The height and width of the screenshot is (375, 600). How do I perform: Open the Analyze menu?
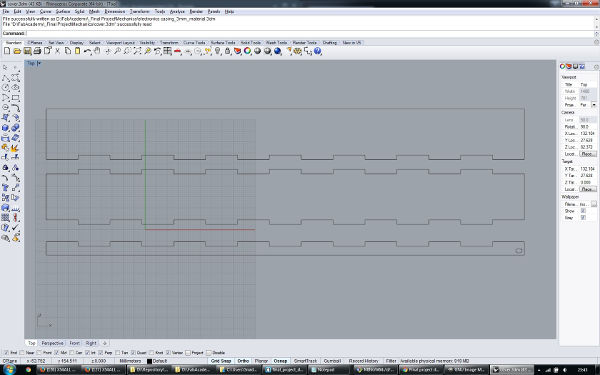[x=177, y=11]
